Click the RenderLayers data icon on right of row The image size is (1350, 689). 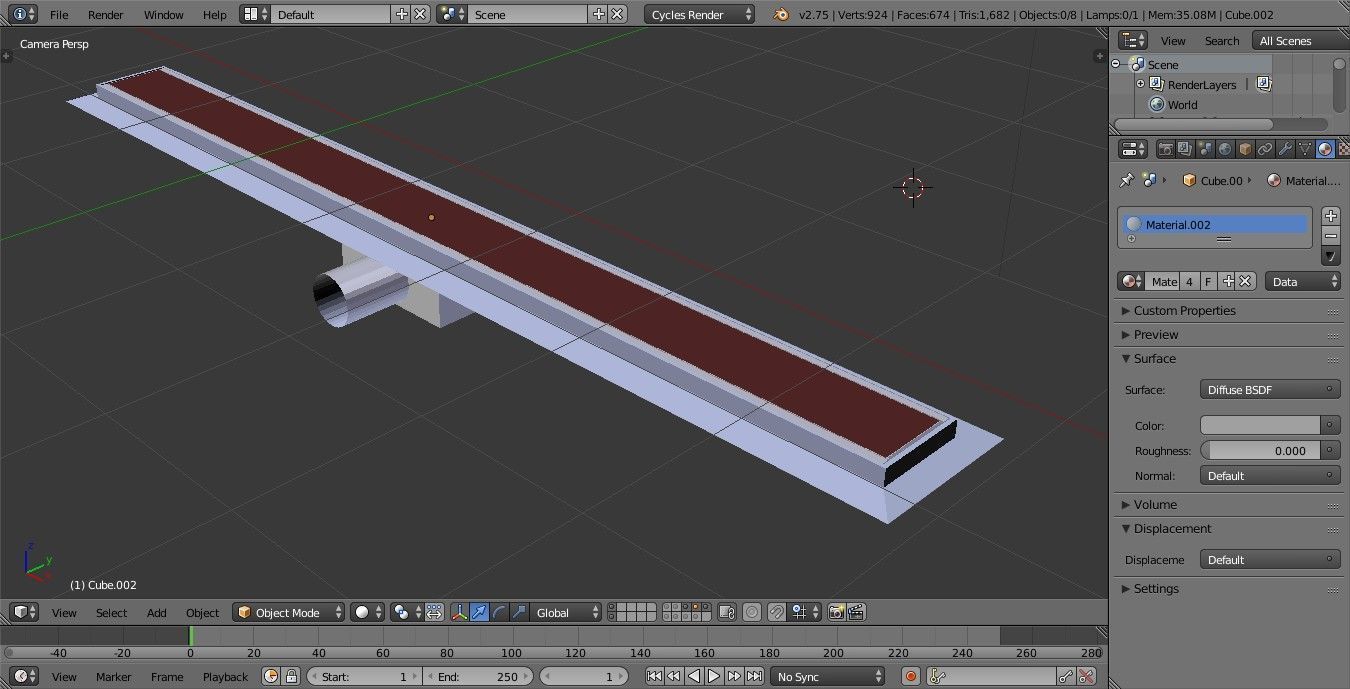[1263, 84]
